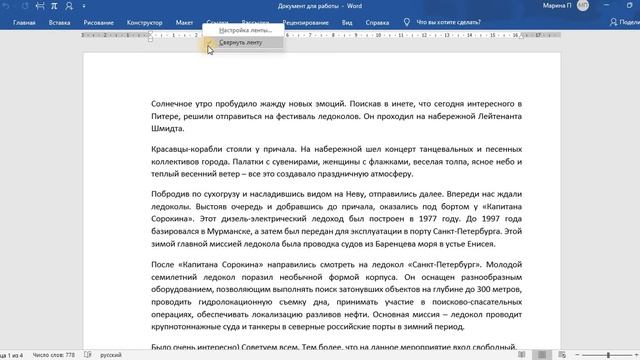Open the Вид ribbon tab
640x360 pixels.
click(x=347, y=22)
